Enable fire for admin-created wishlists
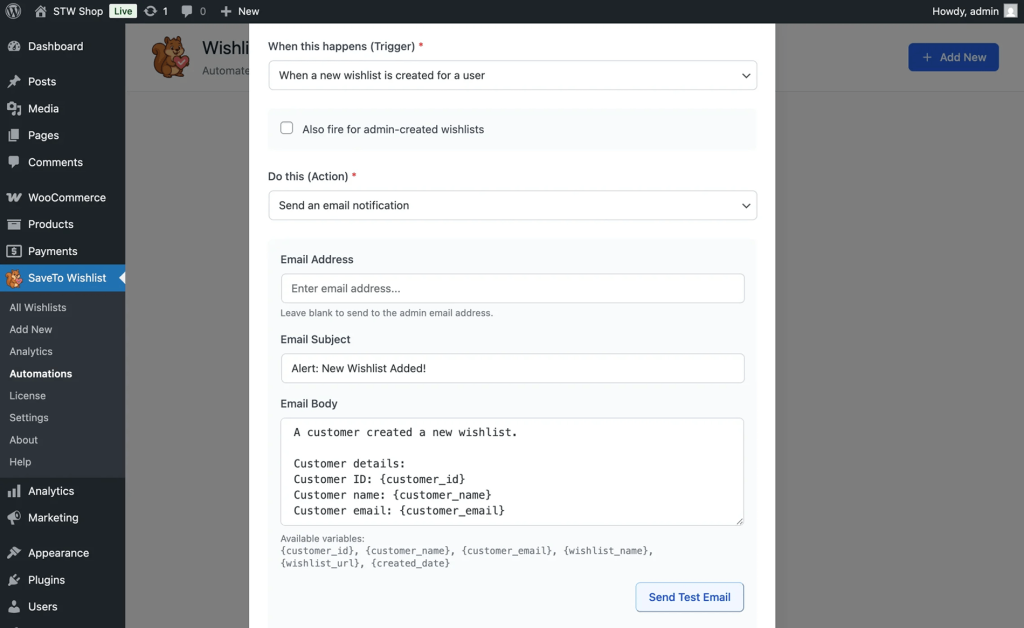The image size is (1024, 628). [287, 128]
